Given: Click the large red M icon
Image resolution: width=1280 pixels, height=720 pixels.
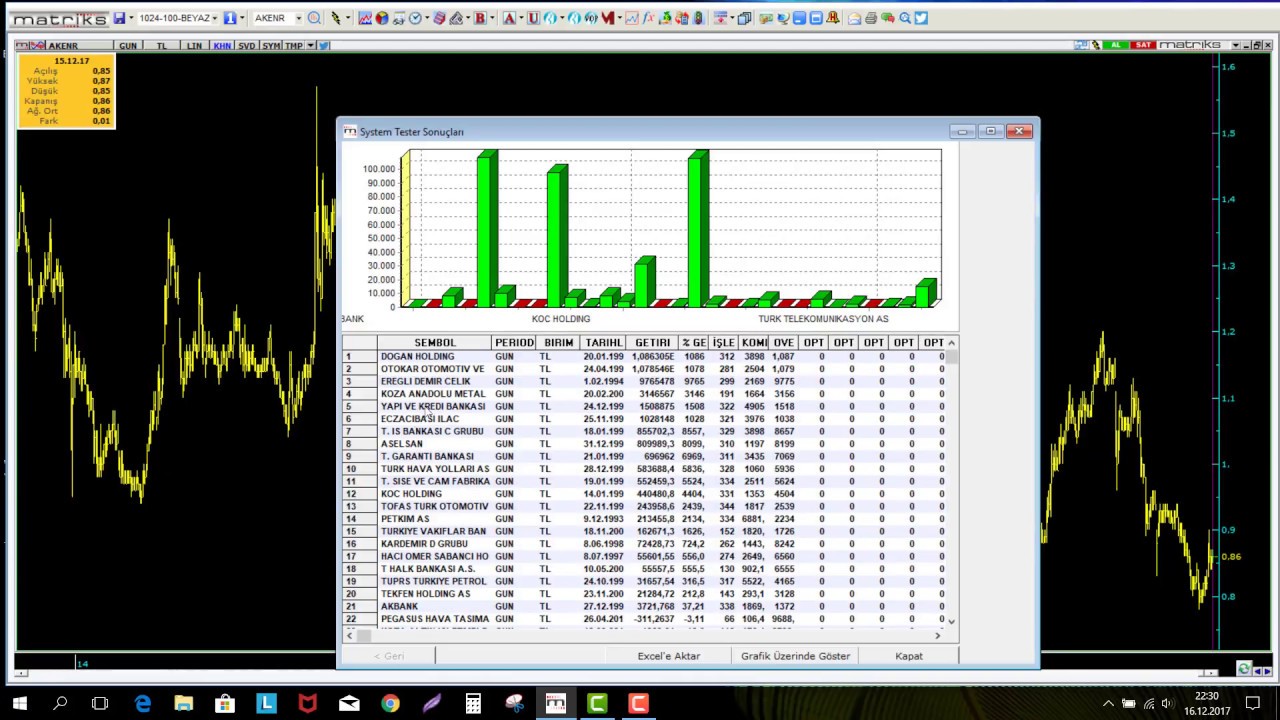Looking at the screenshot, I should click(607, 18).
